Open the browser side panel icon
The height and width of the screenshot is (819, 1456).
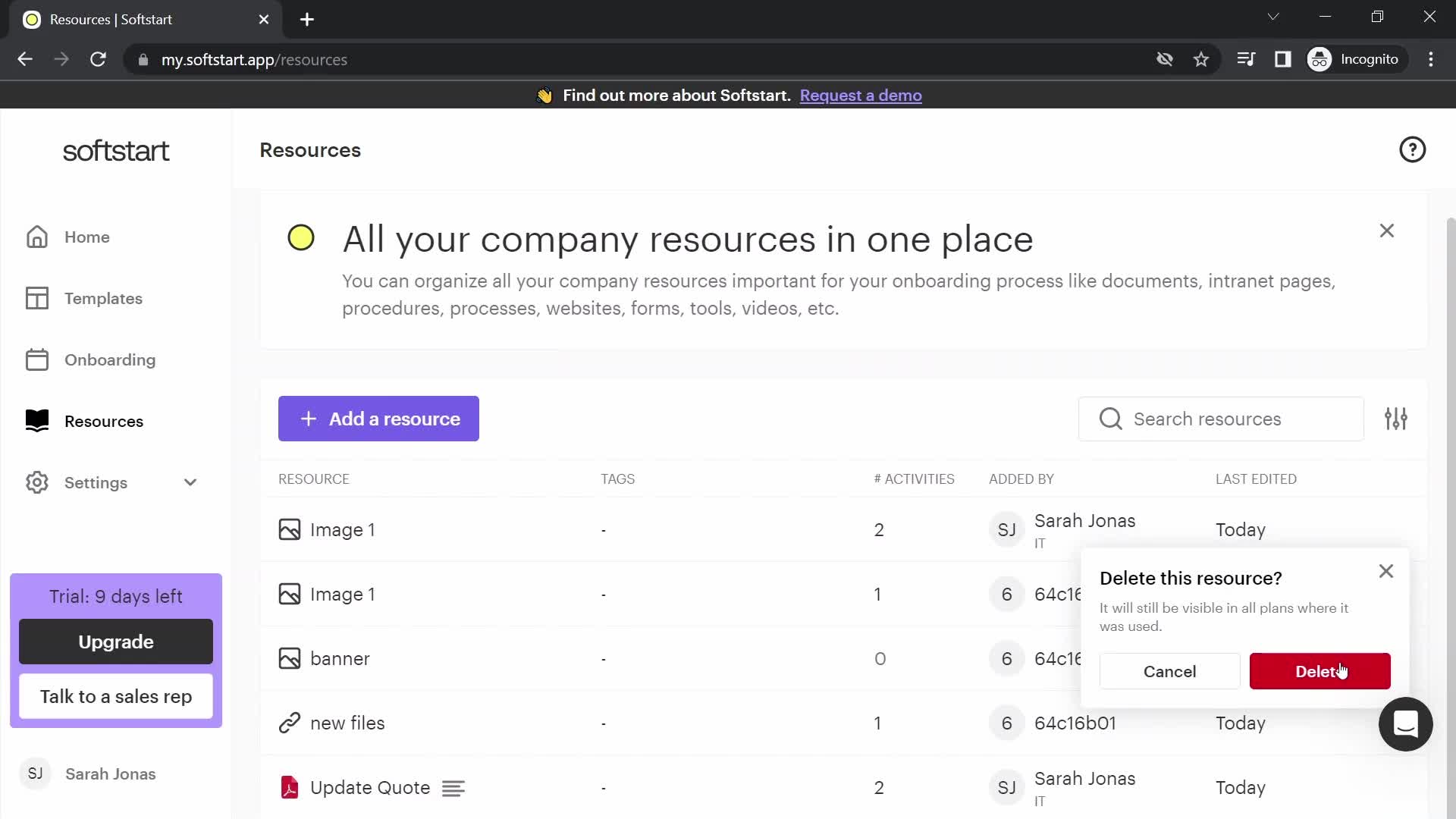click(x=1282, y=59)
